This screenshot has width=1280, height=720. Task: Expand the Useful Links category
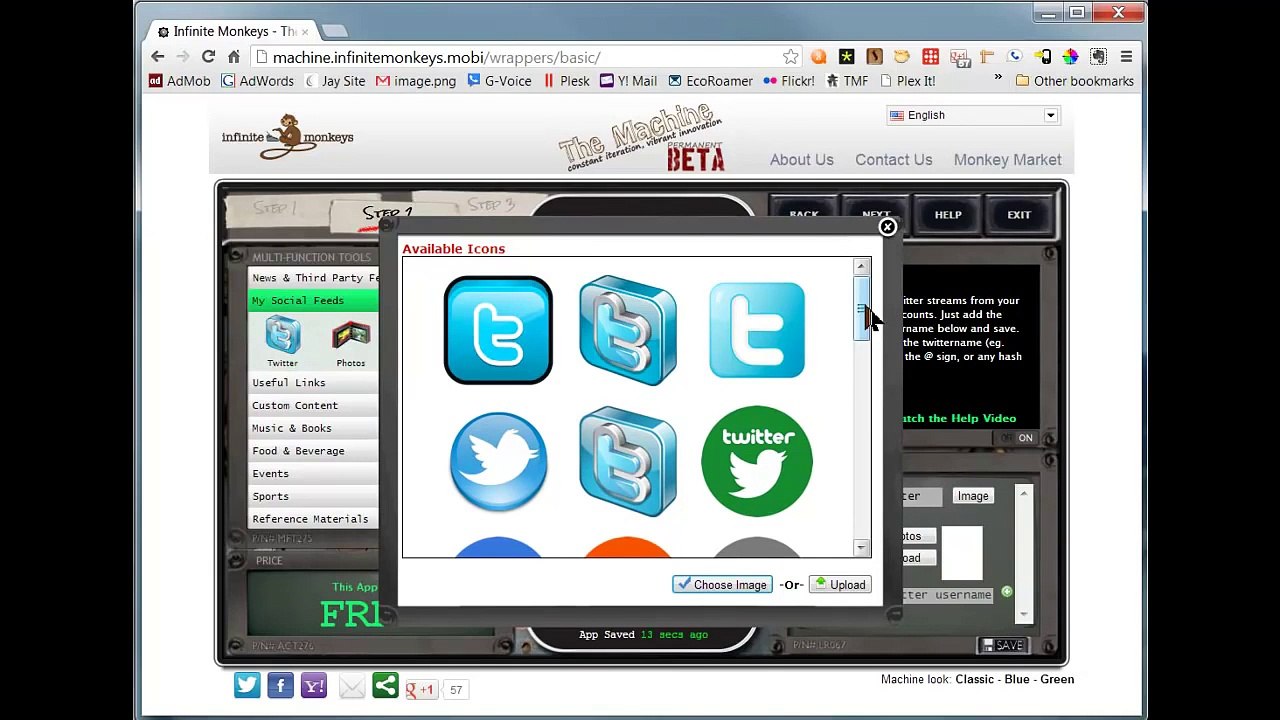coord(314,383)
